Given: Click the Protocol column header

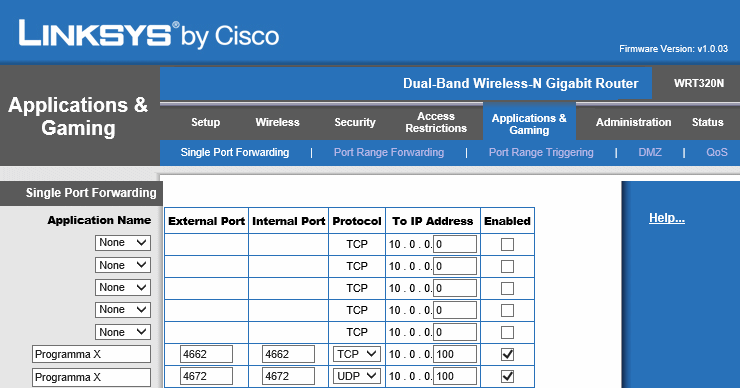Looking at the screenshot, I should coord(357,221).
